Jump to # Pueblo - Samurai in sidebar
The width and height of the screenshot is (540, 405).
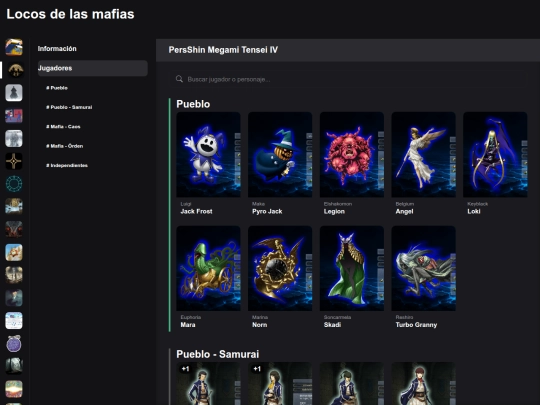69,107
